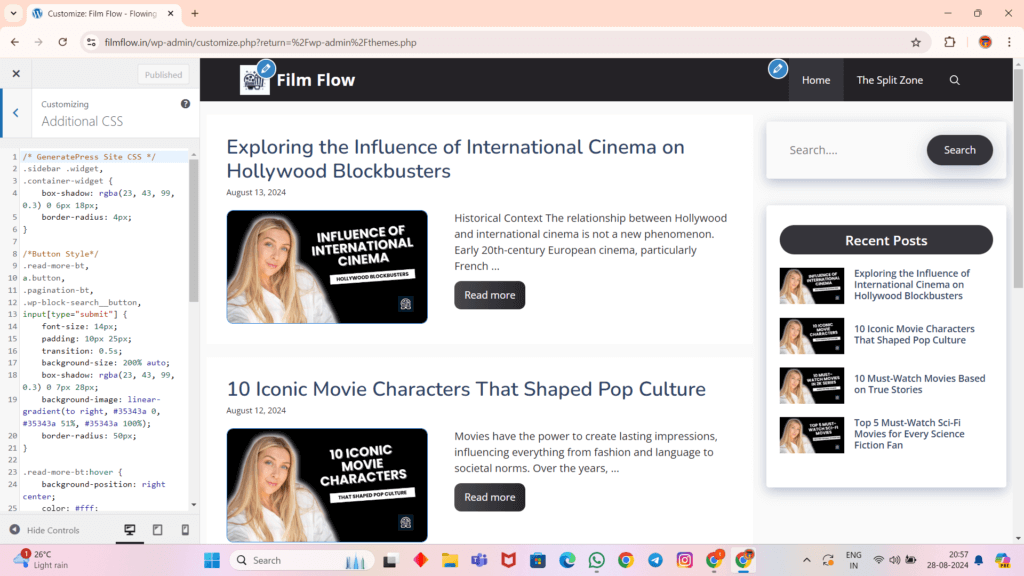
Task: Open the Home menu item
Action: [816, 80]
